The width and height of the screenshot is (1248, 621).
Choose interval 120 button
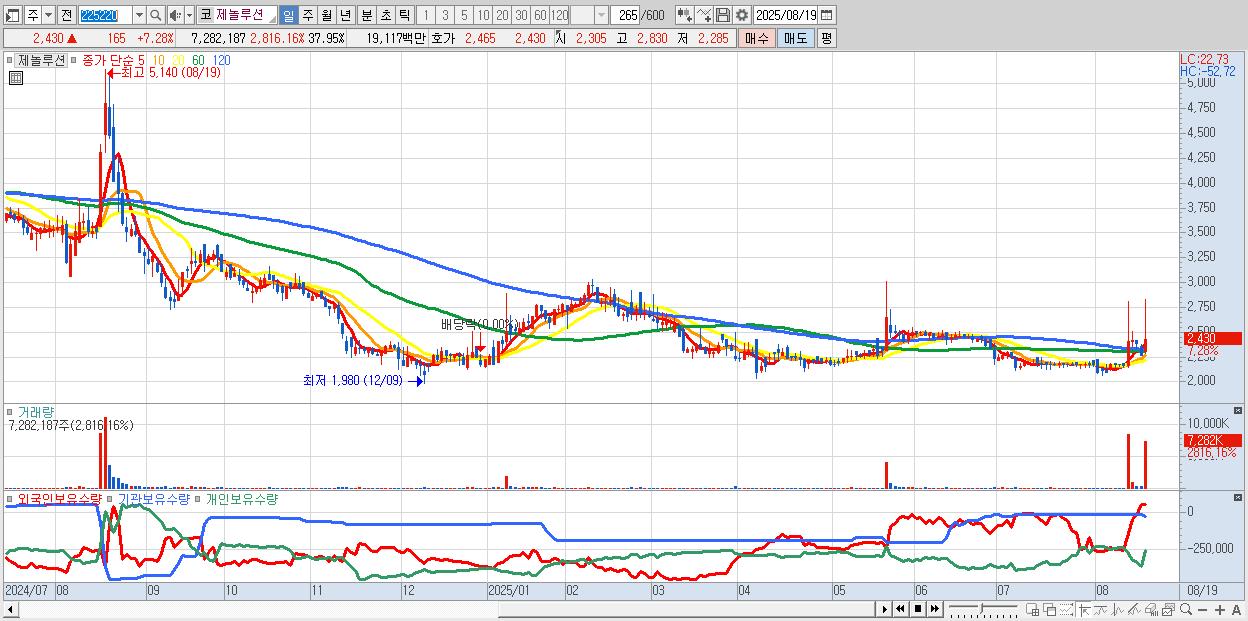click(559, 15)
